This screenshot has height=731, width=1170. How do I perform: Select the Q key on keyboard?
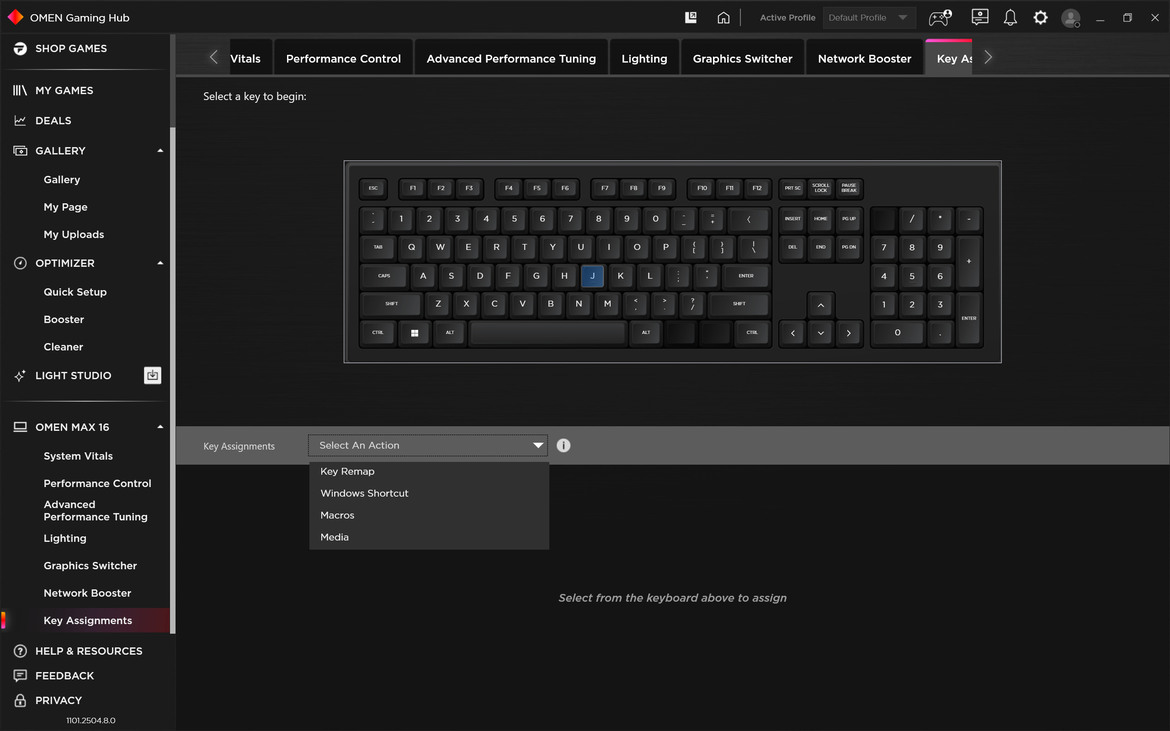(x=411, y=247)
